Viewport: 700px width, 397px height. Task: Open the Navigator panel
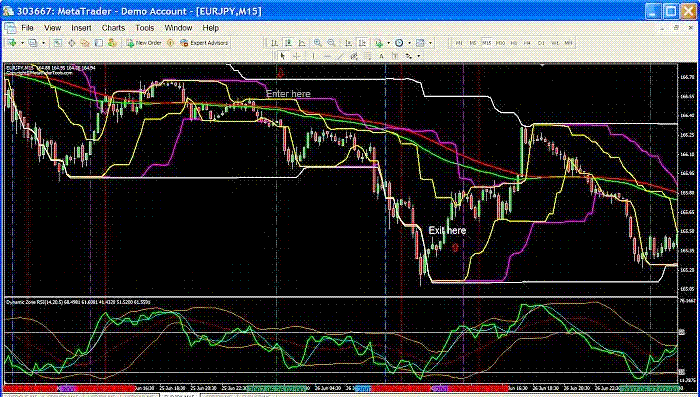[x=85, y=43]
